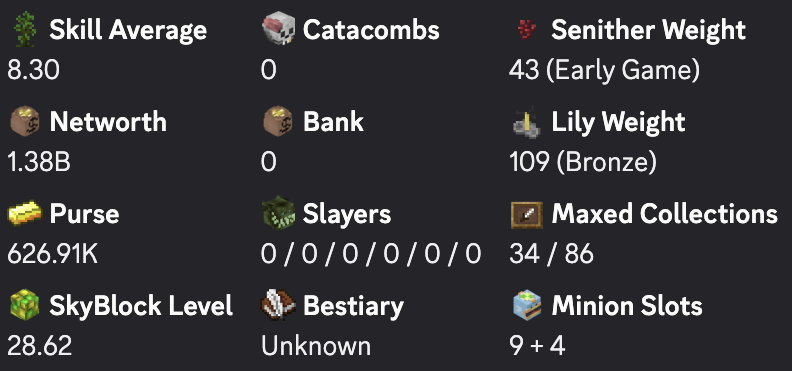This screenshot has width=792, height=371.
Task: Click the money bag icon beside Networth
Action: coord(25,122)
